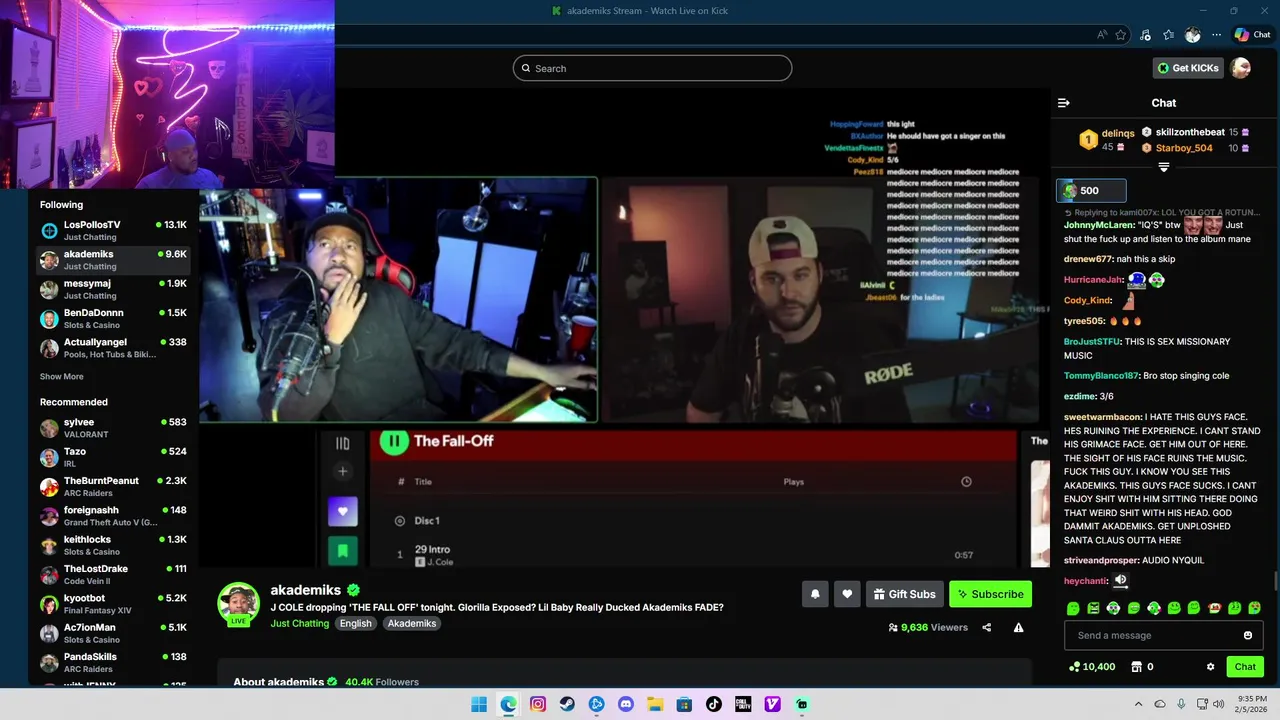Click the akademiks channel avatar with LIVE badge
This screenshot has height=720, width=1280.
click(x=238, y=604)
